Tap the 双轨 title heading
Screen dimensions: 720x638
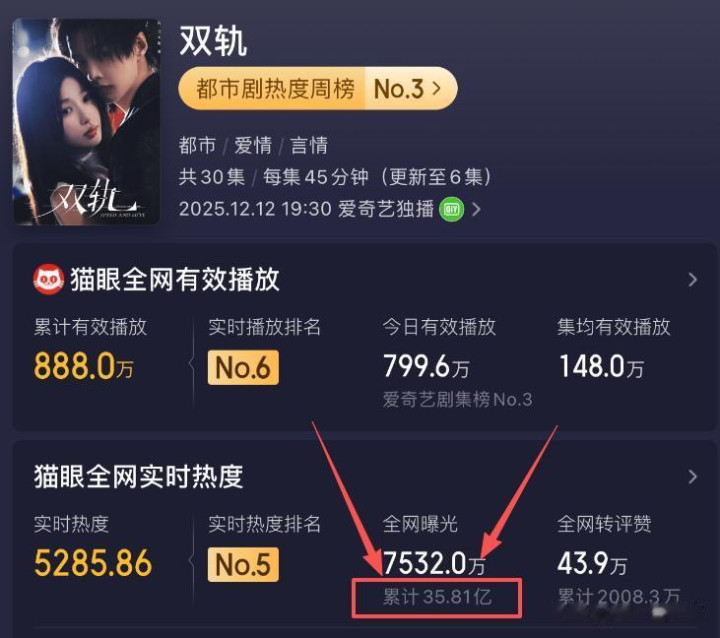(213, 41)
